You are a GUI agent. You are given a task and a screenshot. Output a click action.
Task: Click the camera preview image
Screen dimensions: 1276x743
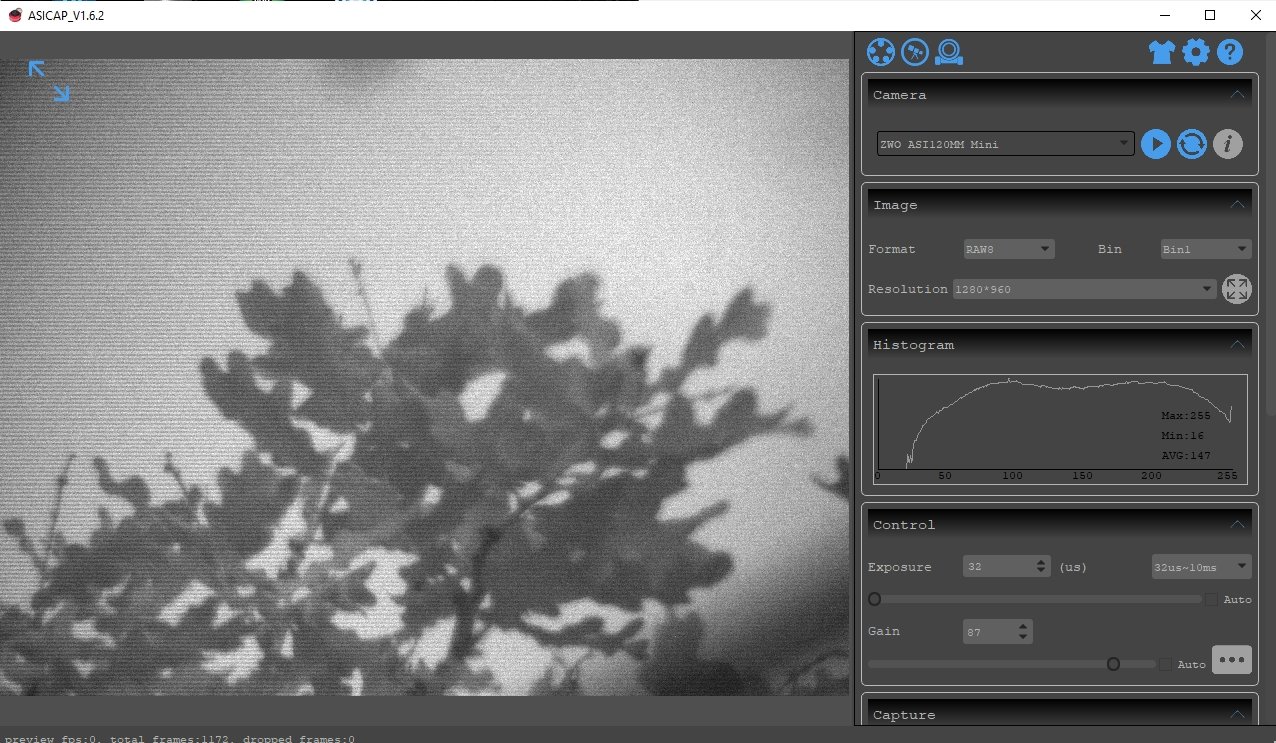click(424, 377)
